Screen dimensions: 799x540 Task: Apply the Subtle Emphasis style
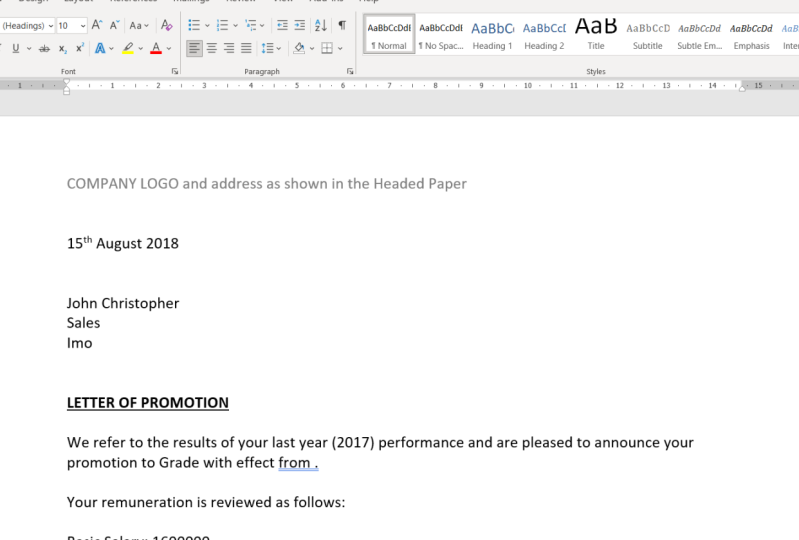(700, 34)
